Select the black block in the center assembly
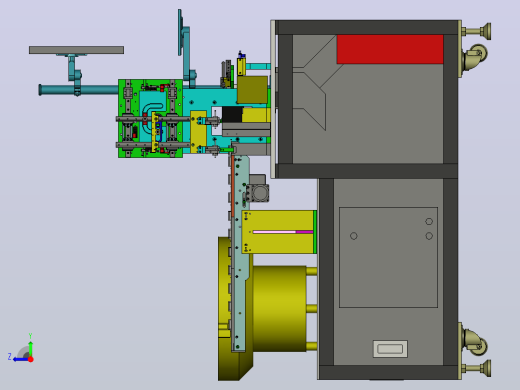The width and height of the screenshot is (520, 390). click(x=232, y=114)
